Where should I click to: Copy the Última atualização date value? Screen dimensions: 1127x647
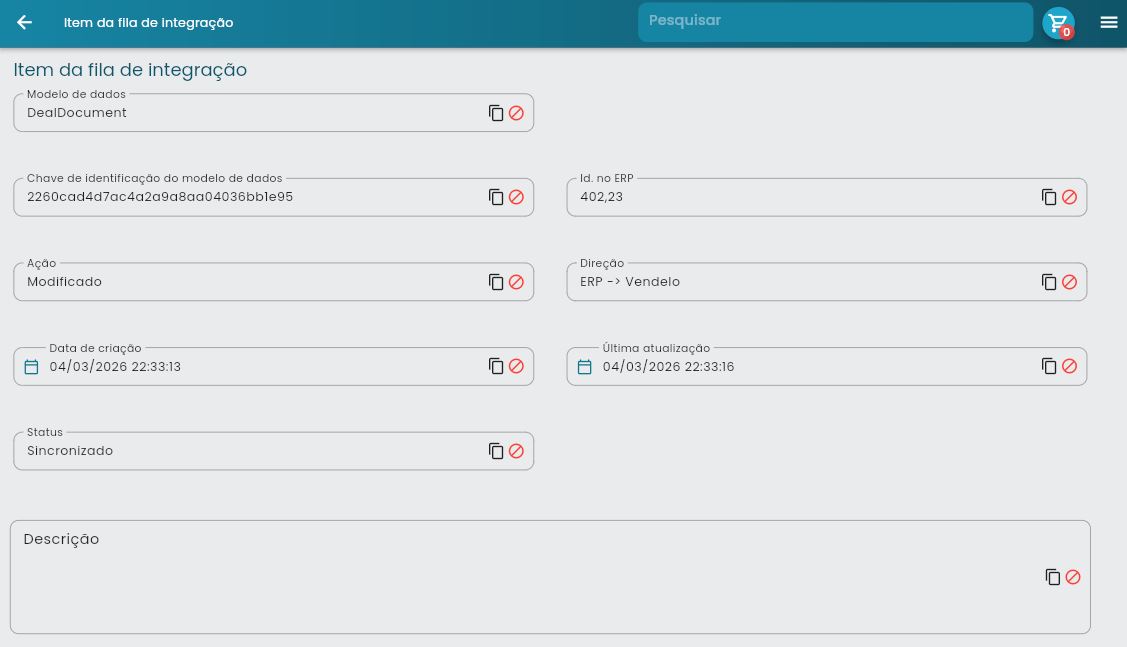[x=1049, y=366]
